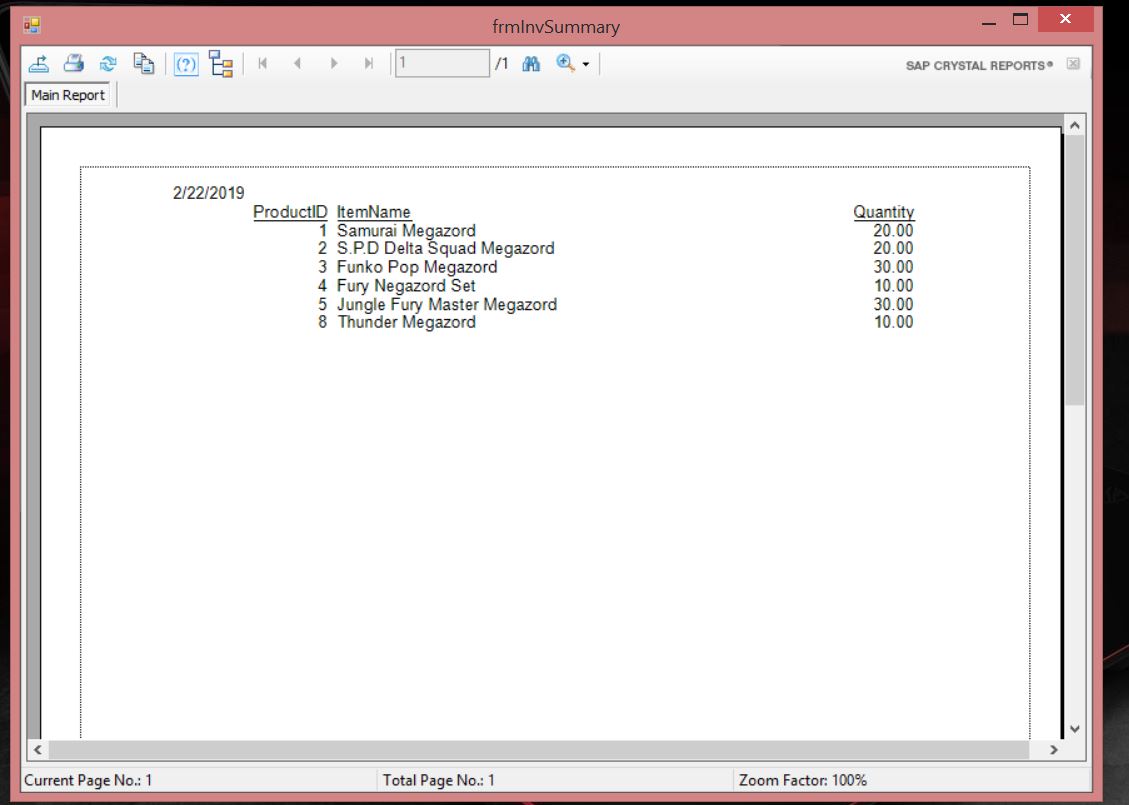This screenshot has height=805, width=1129.
Task: Open Find Text binoculars tool
Action: pos(531,64)
